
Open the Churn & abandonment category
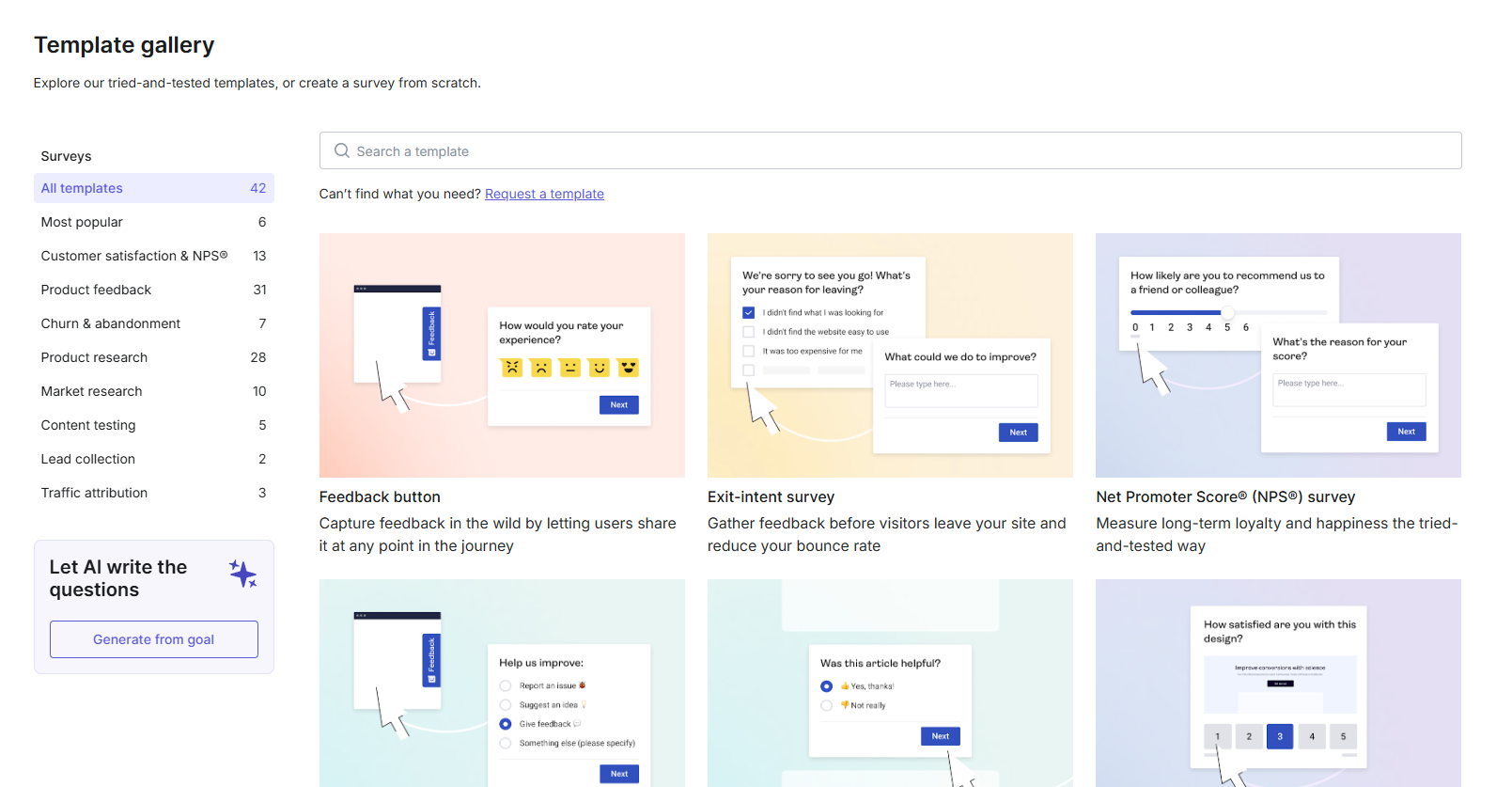pyautogui.click(x=154, y=323)
